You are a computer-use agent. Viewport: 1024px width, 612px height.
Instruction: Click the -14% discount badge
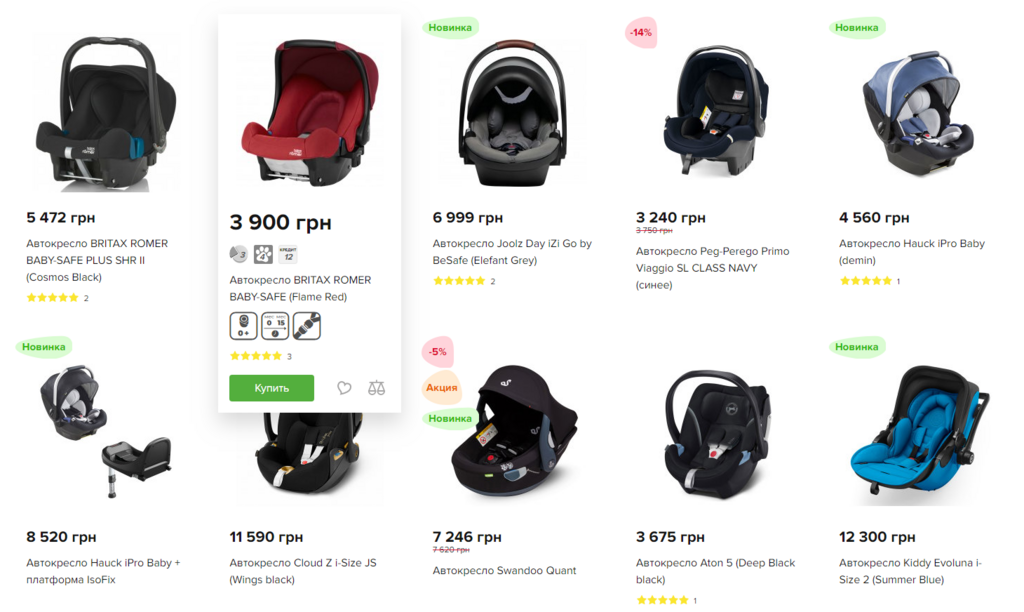pos(641,32)
